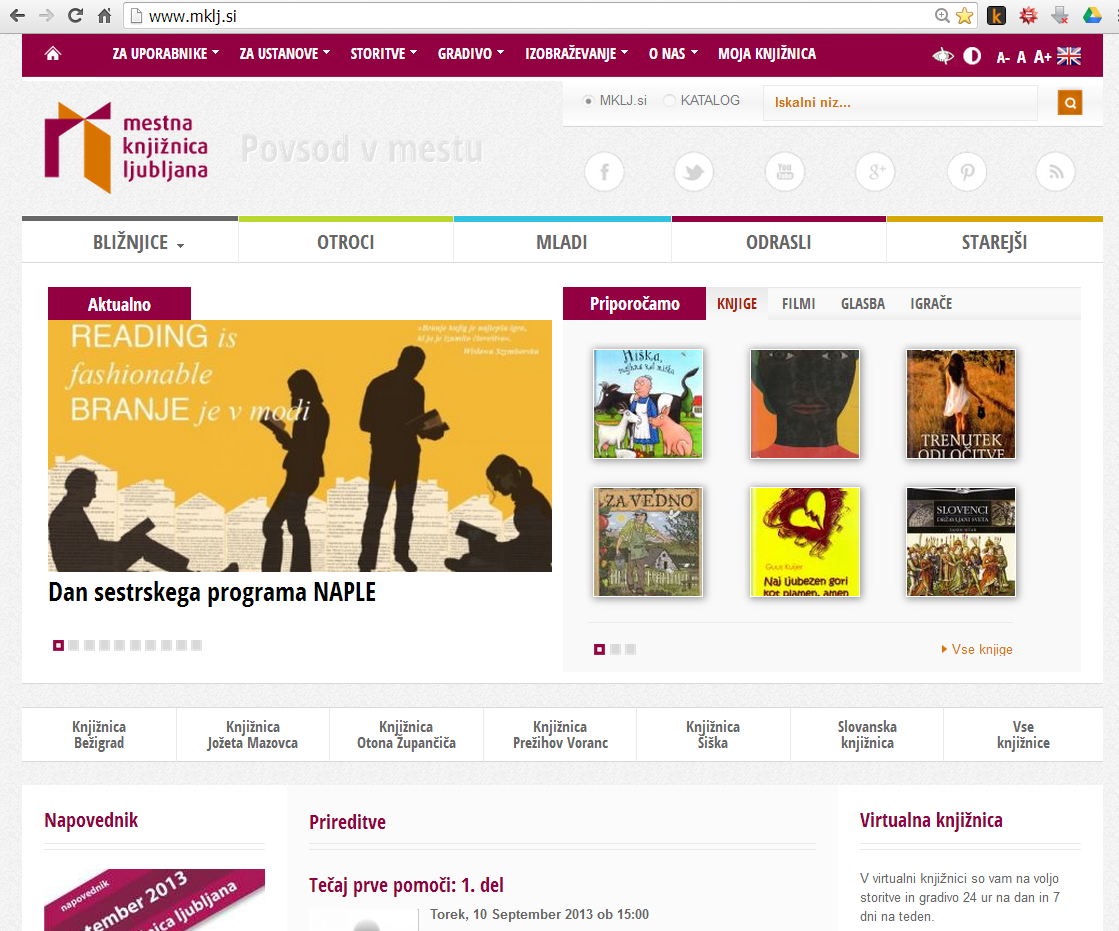
Task: Click the orange search button
Action: [x=1070, y=103]
